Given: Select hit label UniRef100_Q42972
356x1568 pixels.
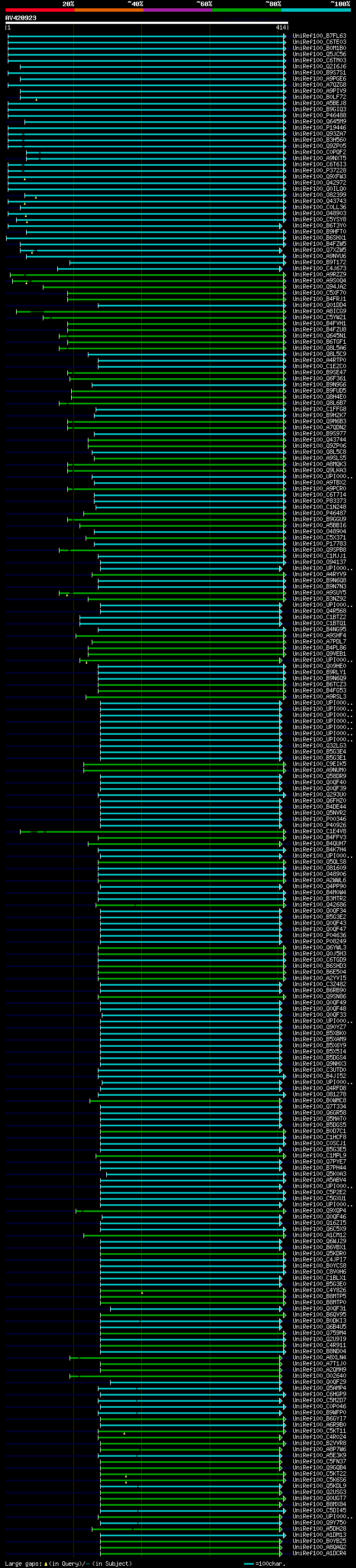Looking at the screenshot, I should (319, 182).
